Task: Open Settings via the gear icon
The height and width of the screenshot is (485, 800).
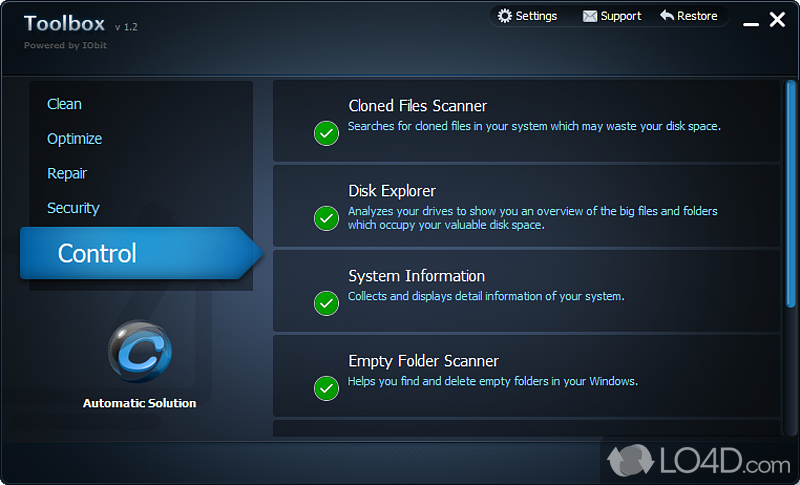Action: point(505,16)
